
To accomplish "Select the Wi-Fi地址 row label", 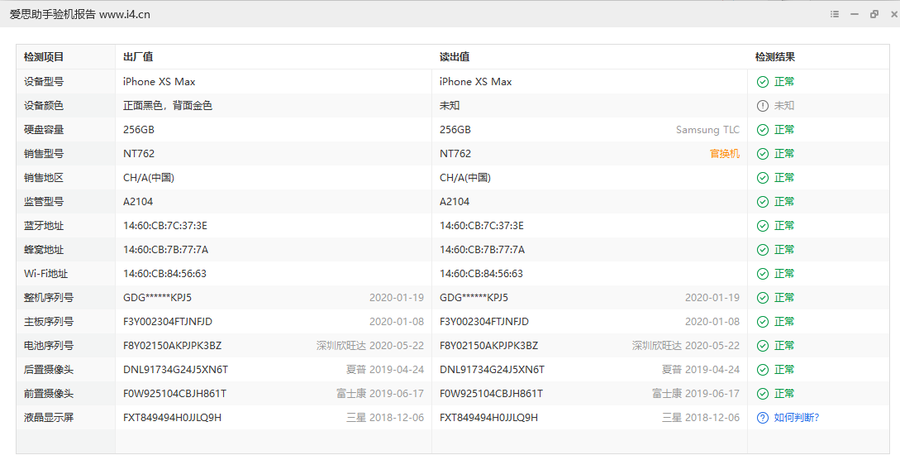I will tap(46, 274).
